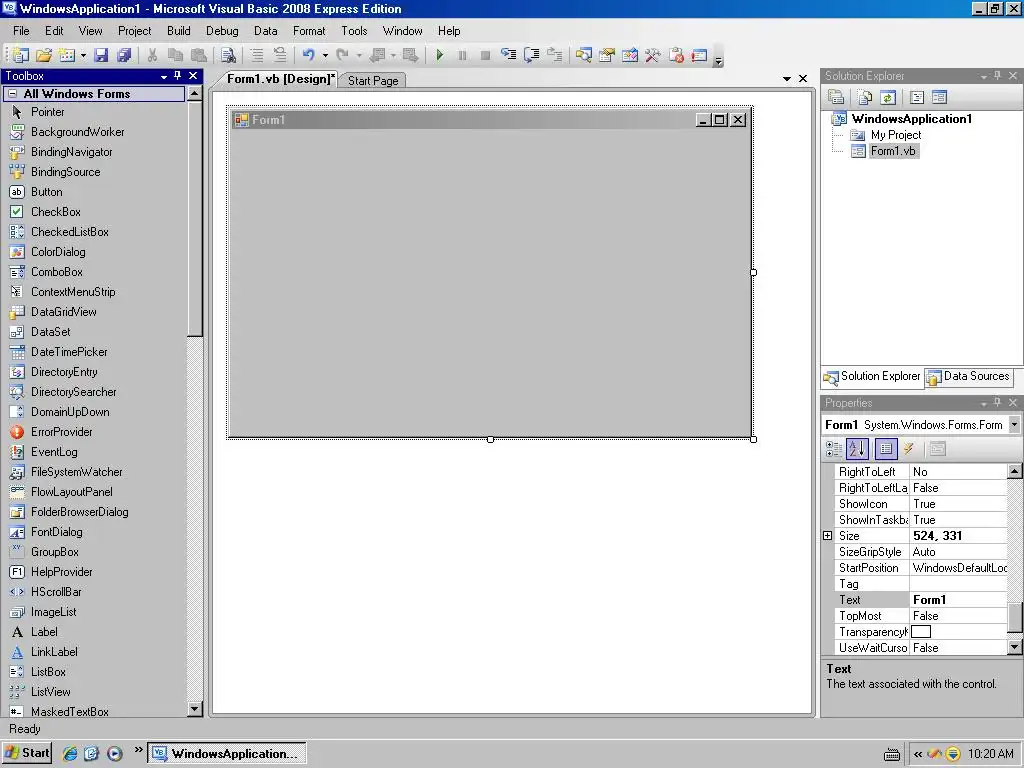Click the Paste clipboard icon

(x=199, y=56)
